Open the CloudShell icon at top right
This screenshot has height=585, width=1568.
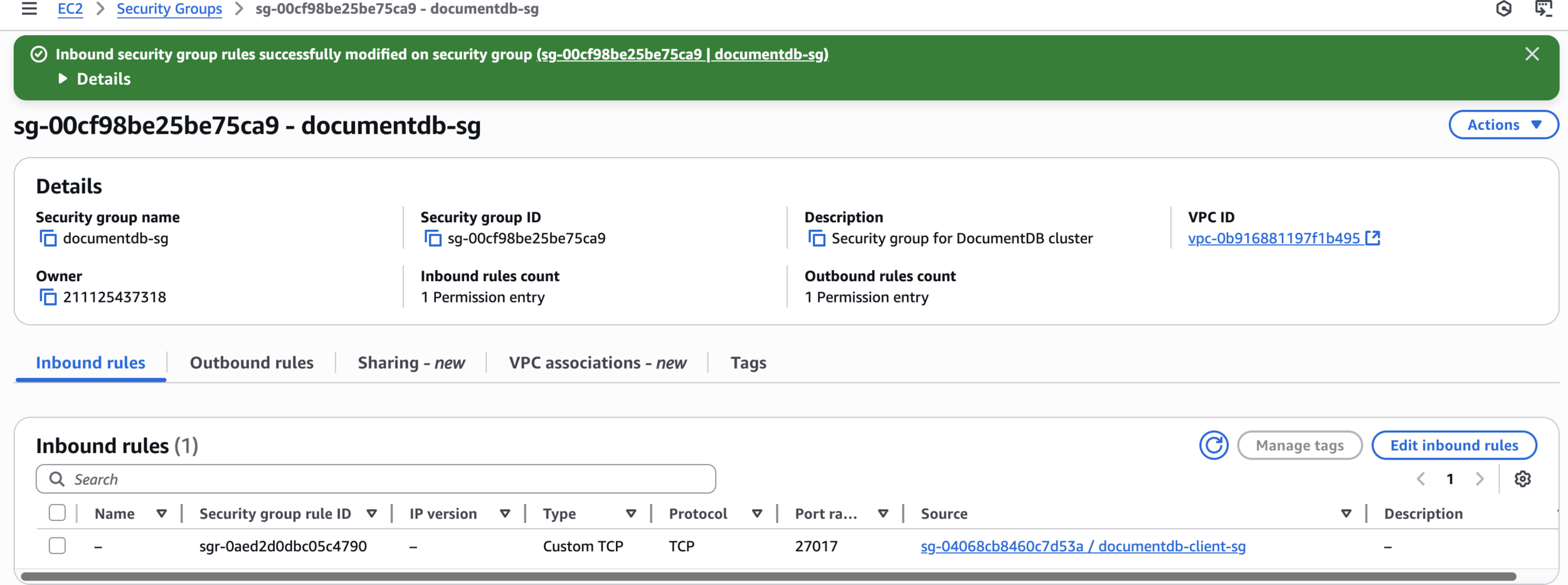(1544, 9)
